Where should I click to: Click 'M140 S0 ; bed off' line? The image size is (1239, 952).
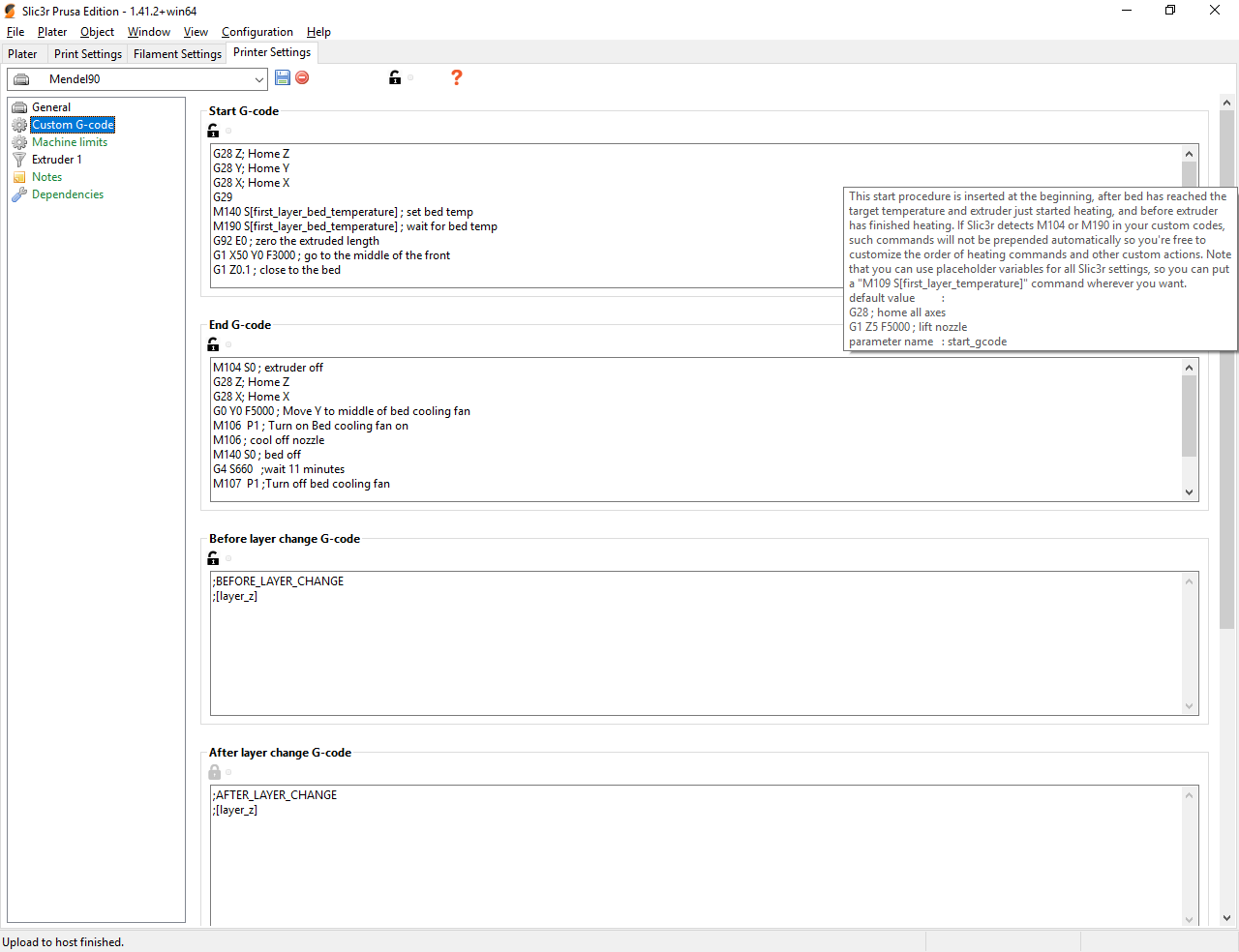(x=257, y=455)
